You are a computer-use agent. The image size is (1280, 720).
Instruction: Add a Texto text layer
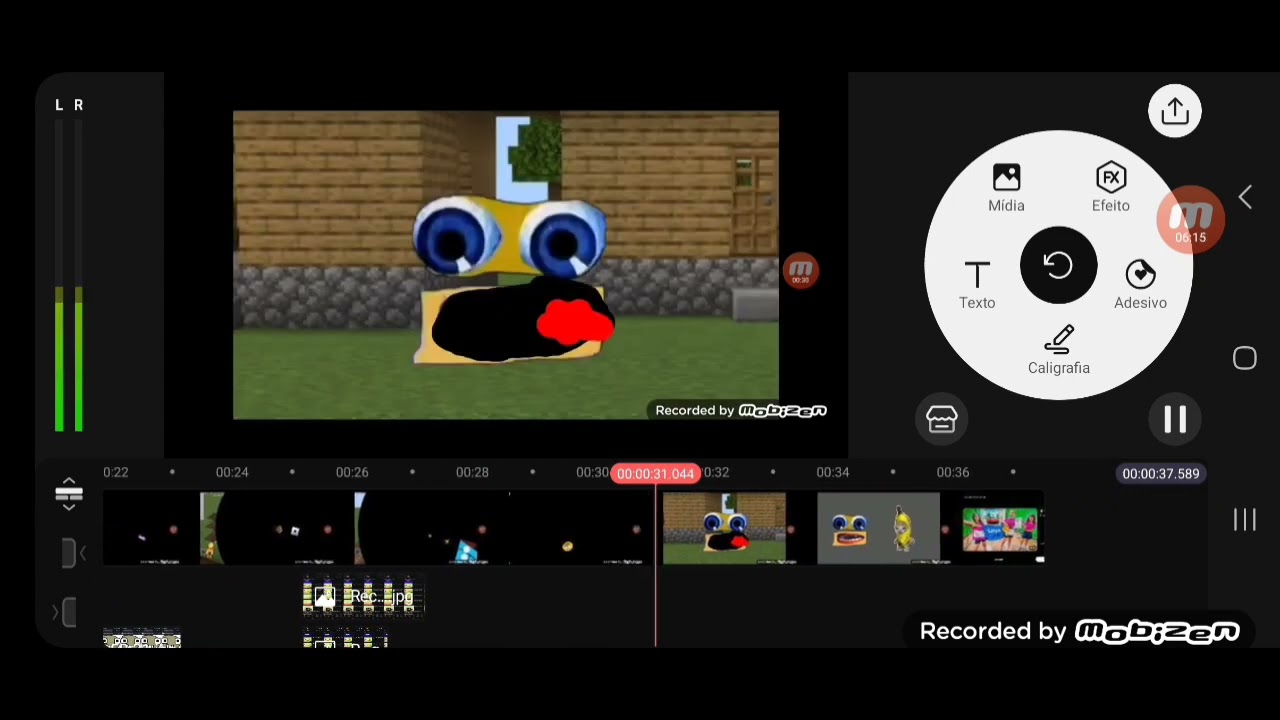pyautogui.click(x=977, y=285)
